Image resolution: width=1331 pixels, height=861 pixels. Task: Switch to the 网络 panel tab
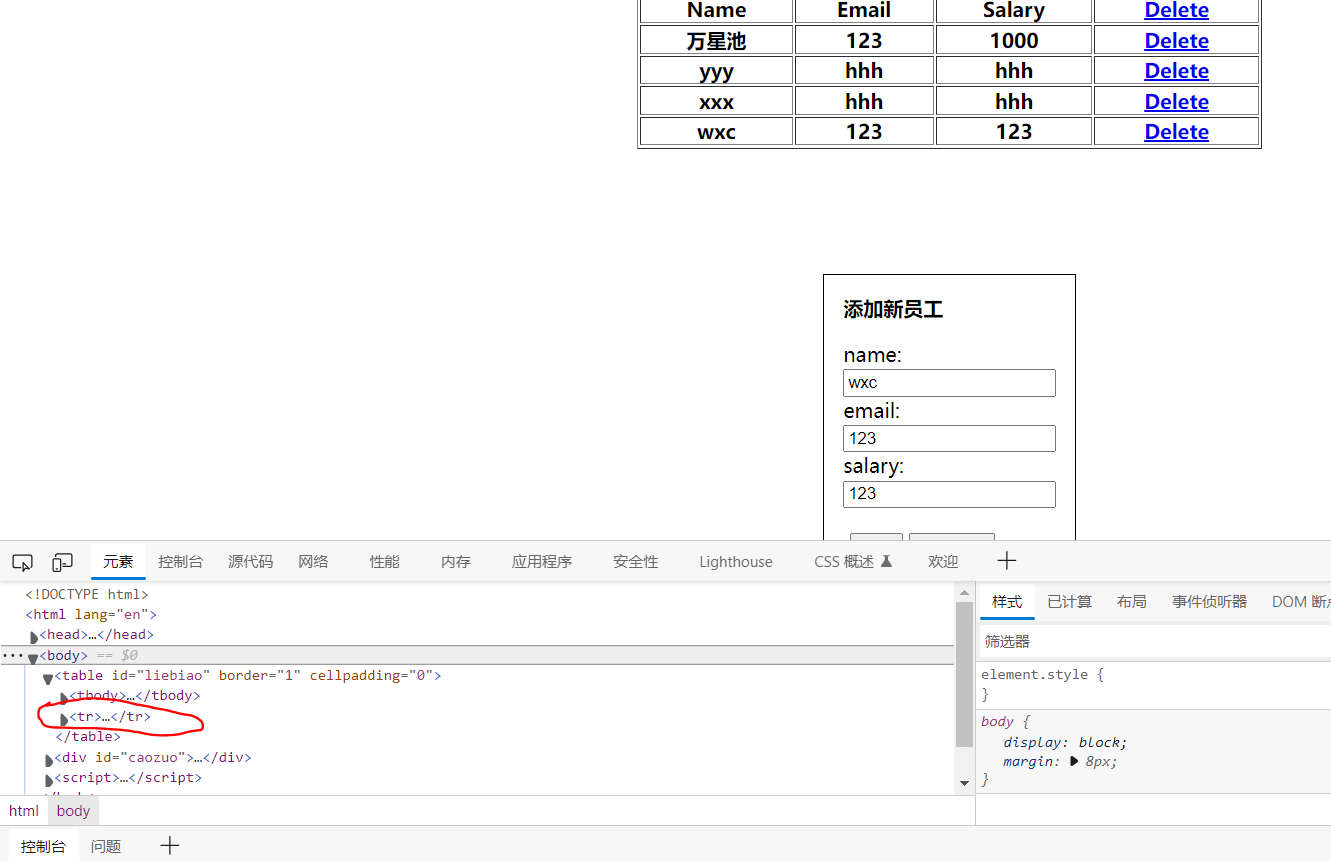tap(311, 561)
